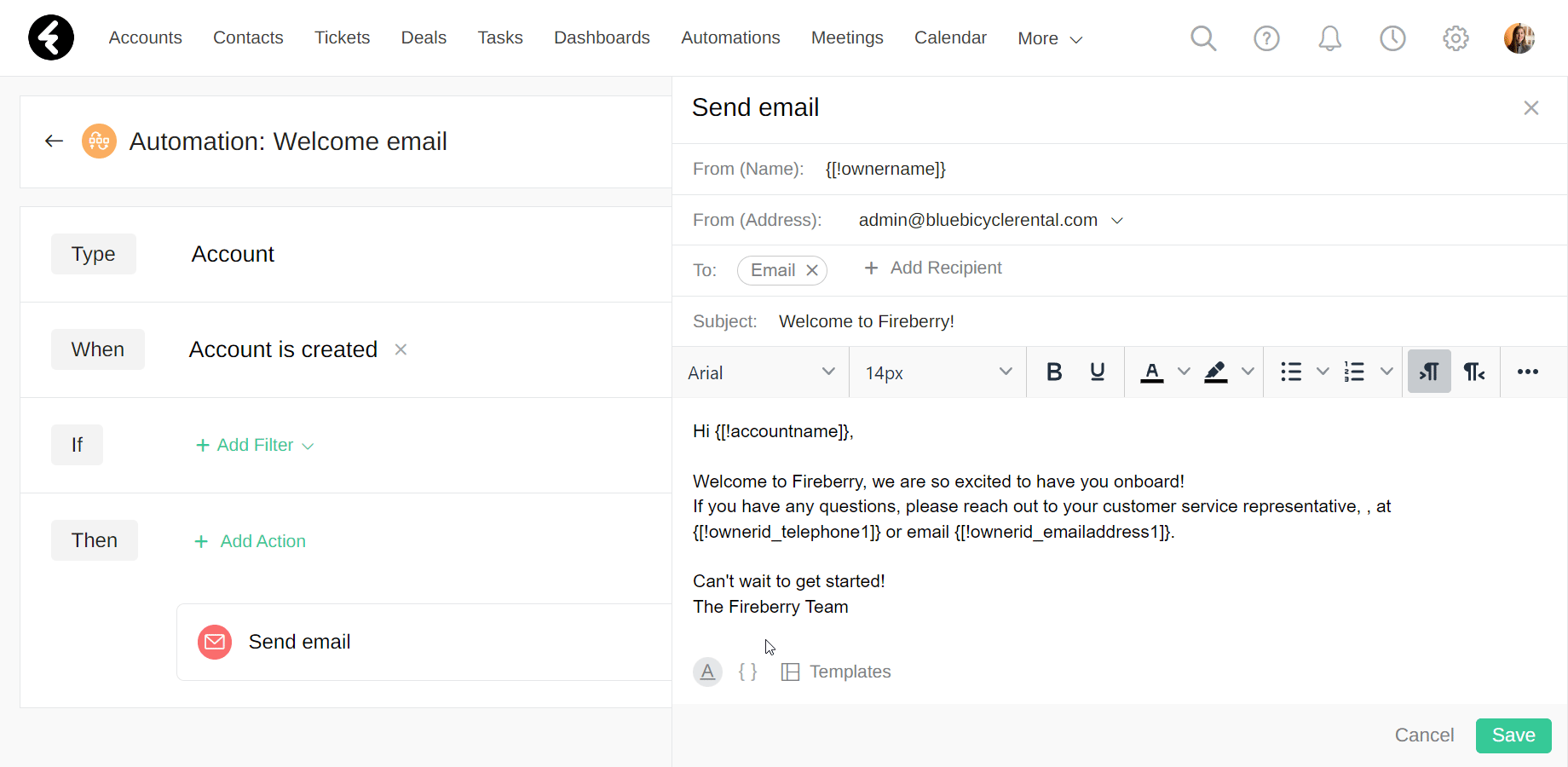Expand the From Address dropdown
The width and height of the screenshot is (1568, 767).
click(1117, 221)
